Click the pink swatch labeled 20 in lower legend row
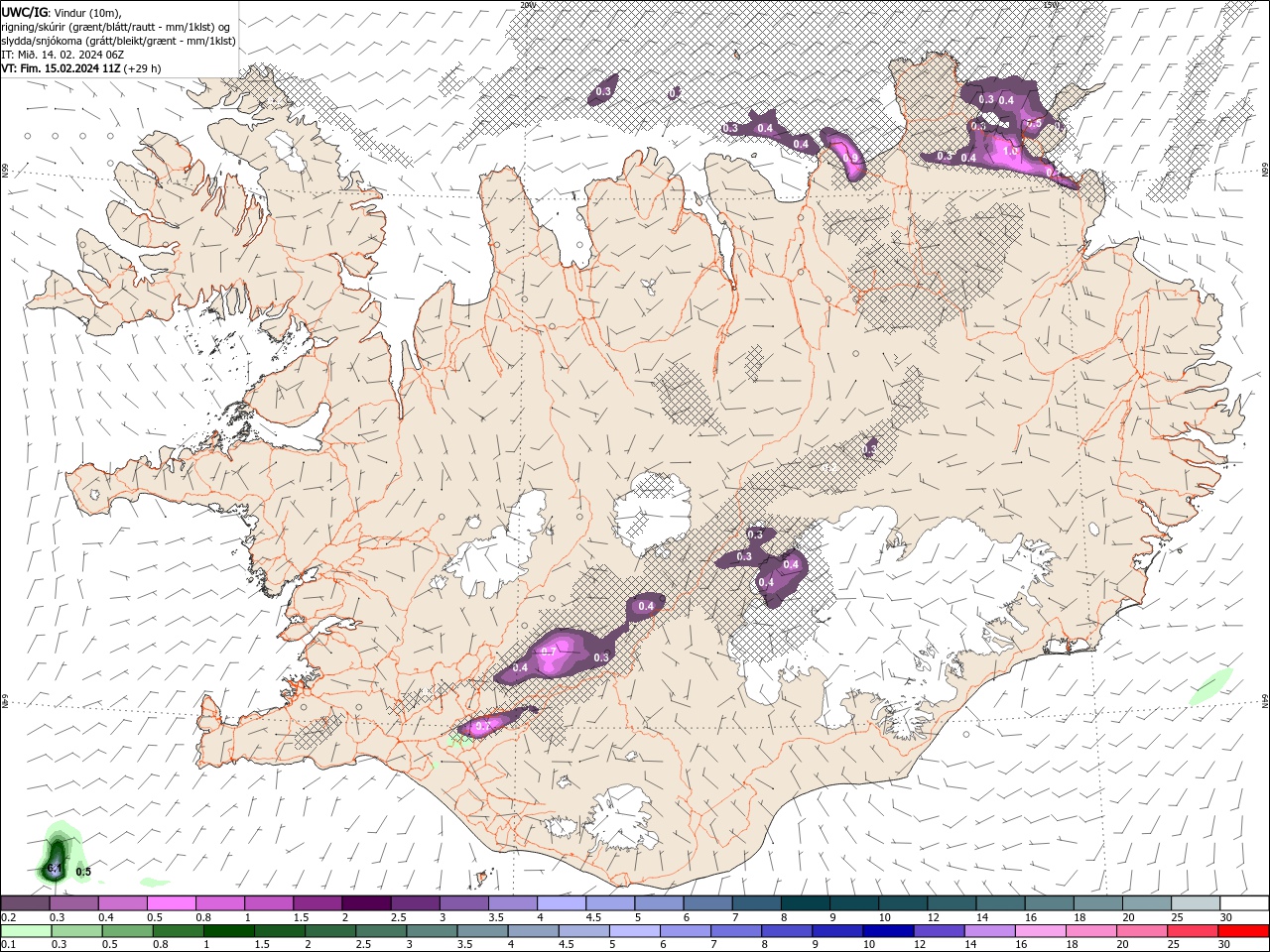Image resolution: width=1270 pixels, height=952 pixels. (1143, 931)
